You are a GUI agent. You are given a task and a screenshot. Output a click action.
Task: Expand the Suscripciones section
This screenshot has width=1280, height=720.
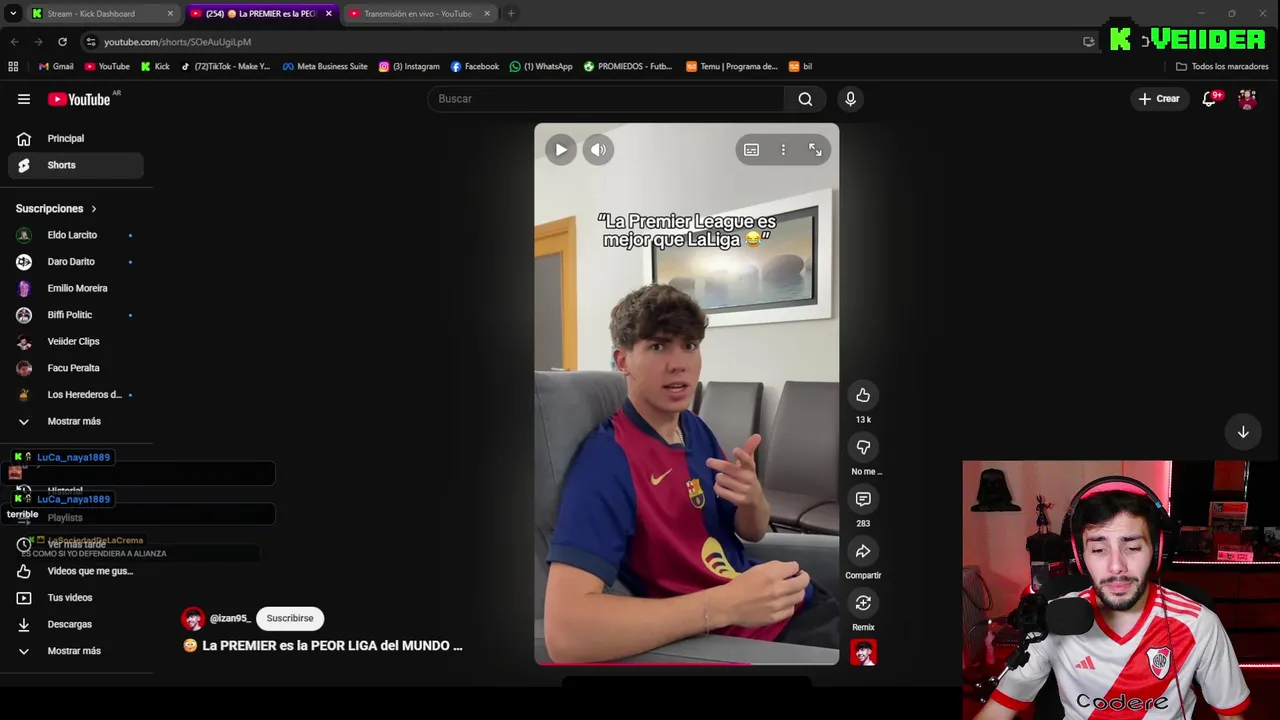[56, 209]
